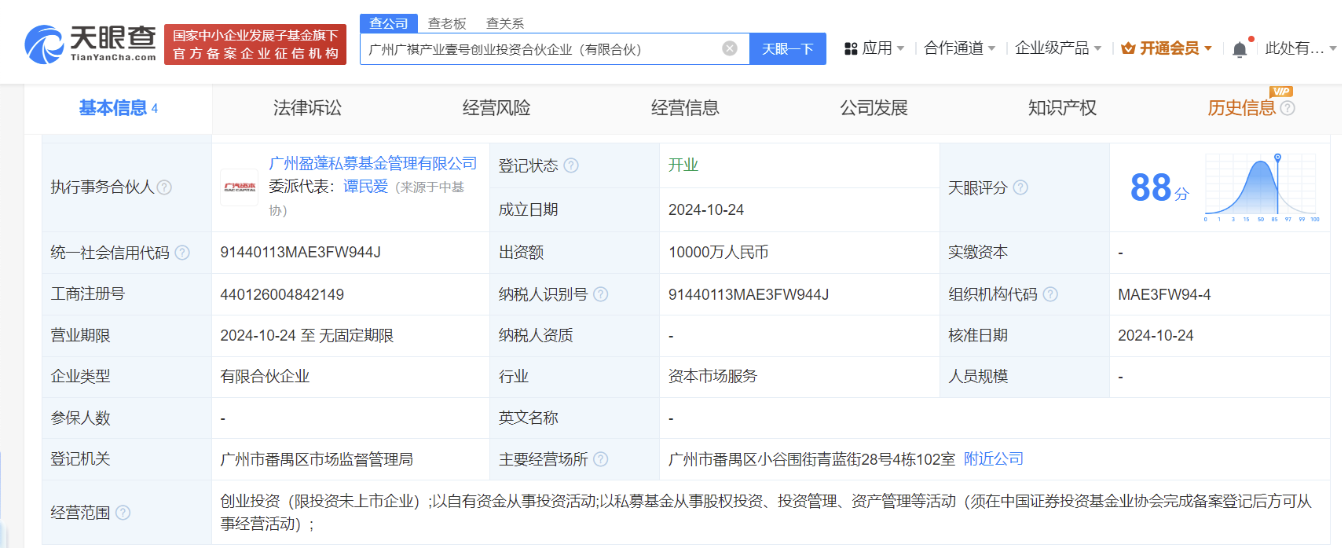Click the company logo thumbnail
This screenshot has height=550, width=1342.
click(x=239, y=187)
